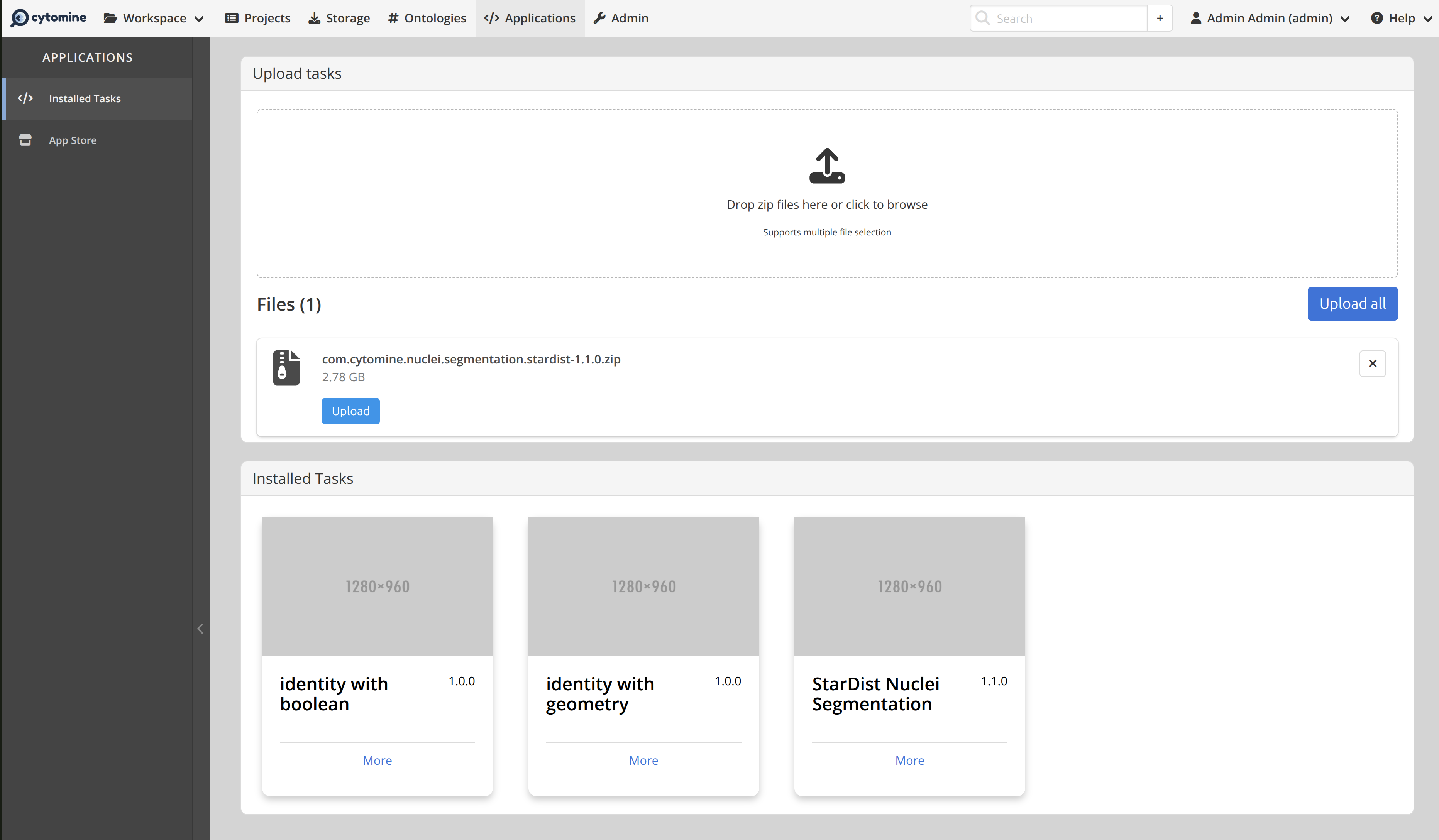Remove the stardist zip file with X
The image size is (1439, 840).
coord(1372,363)
